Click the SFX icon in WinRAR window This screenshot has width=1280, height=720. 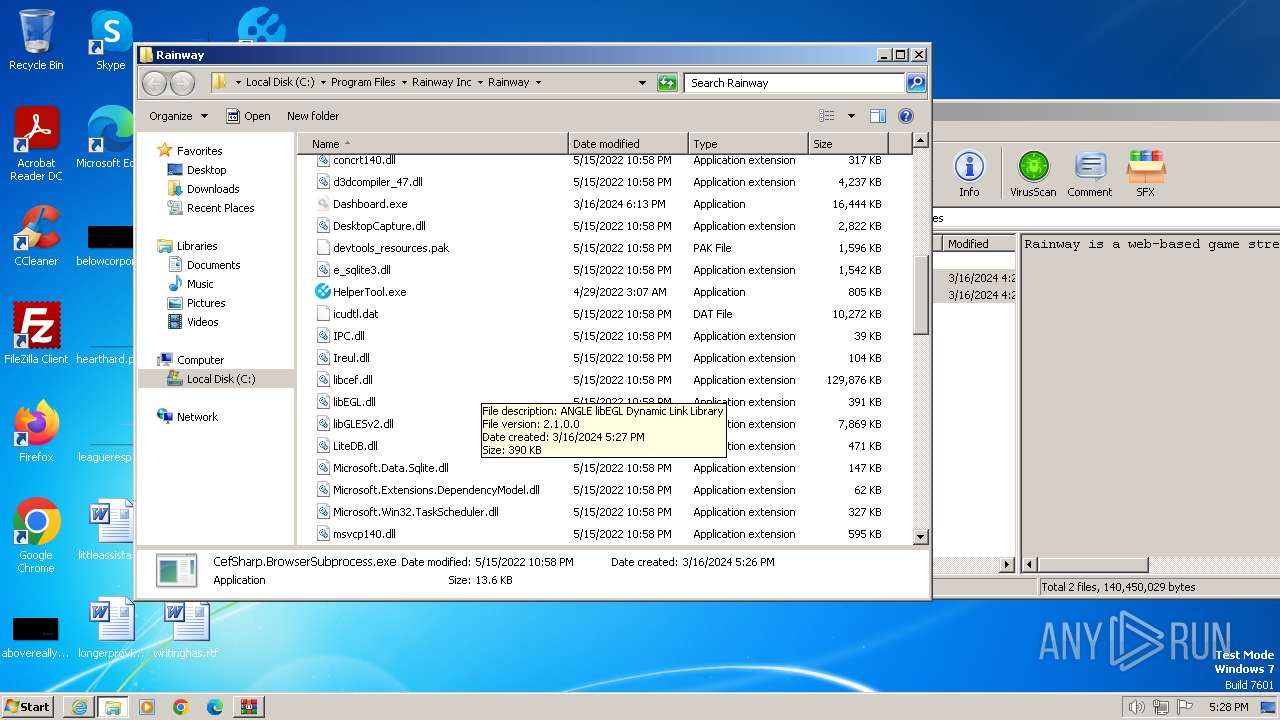click(x=1145, y=173)
